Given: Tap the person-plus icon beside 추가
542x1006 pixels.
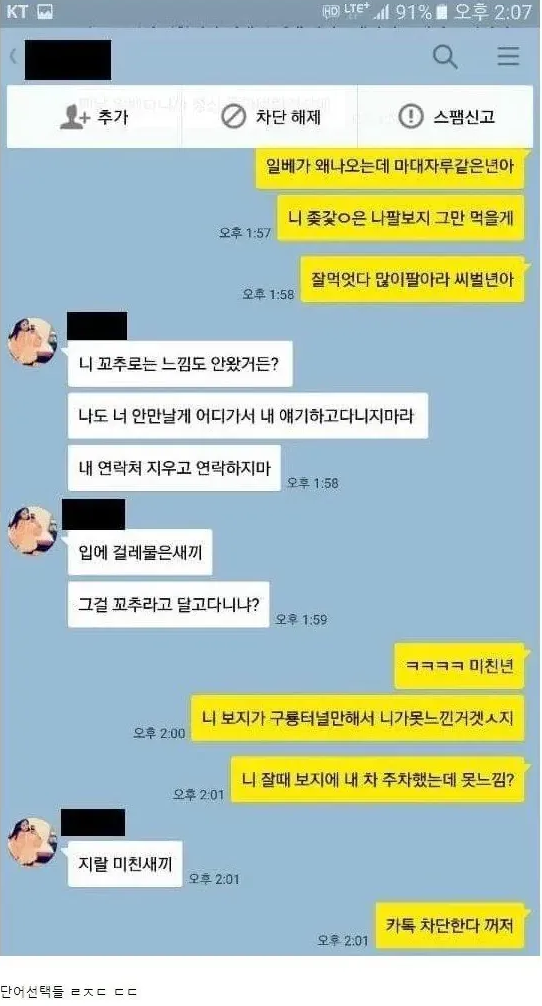Looking at the screenshot, I should click(74, 117).
